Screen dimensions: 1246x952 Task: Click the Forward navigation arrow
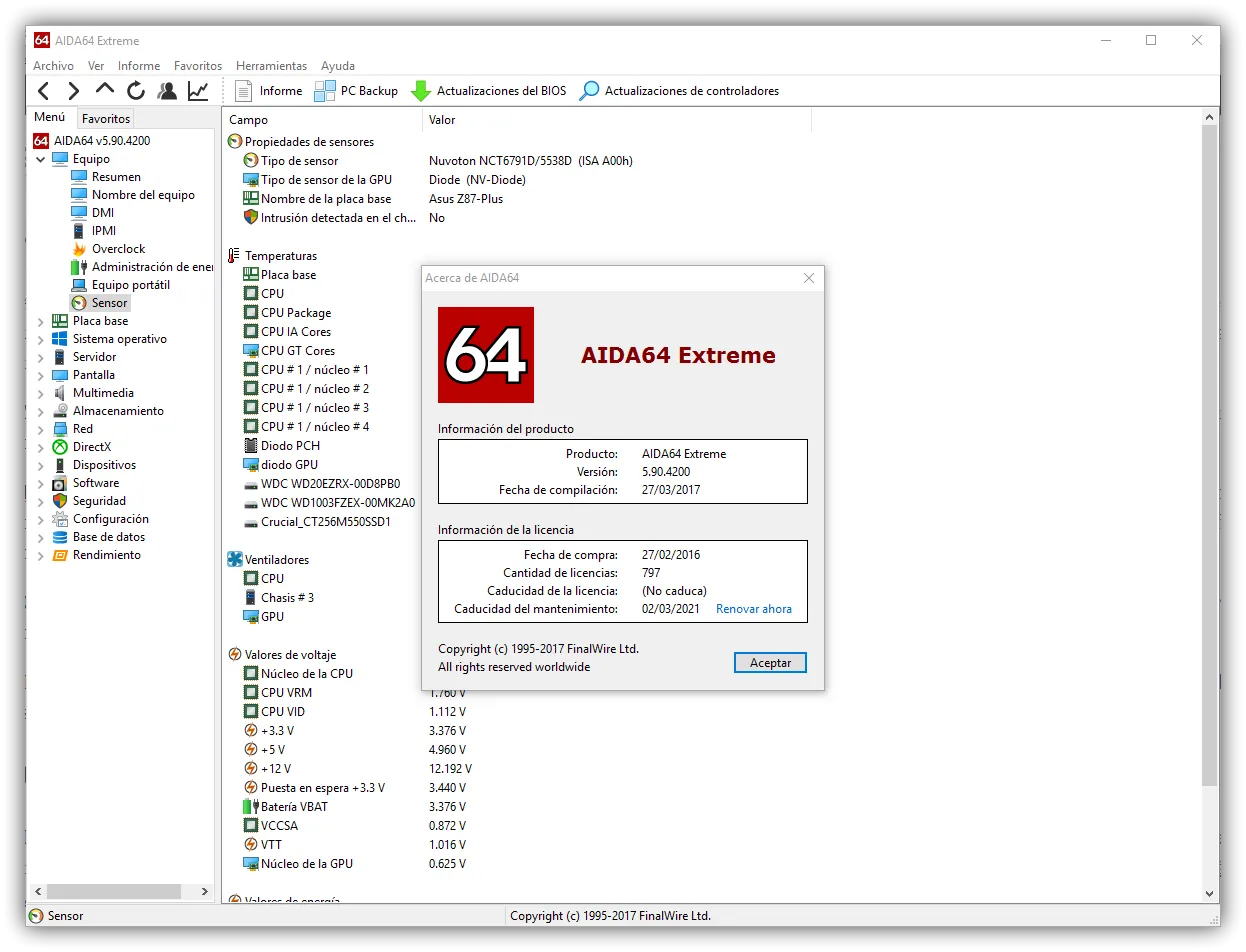pos(73,91)
